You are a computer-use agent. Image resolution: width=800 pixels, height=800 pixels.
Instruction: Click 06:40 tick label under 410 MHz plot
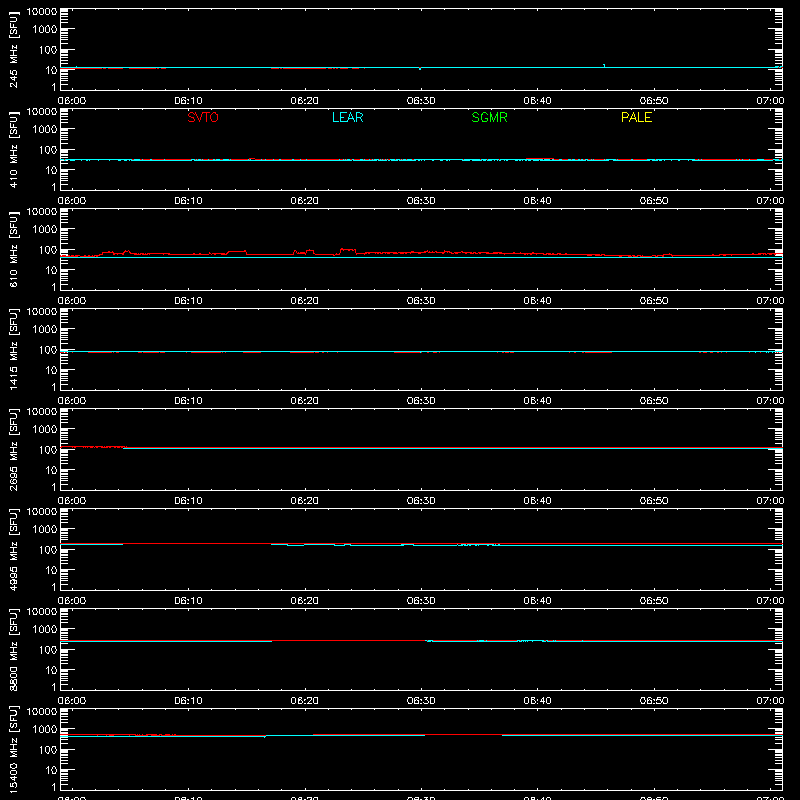pos(537,201)
